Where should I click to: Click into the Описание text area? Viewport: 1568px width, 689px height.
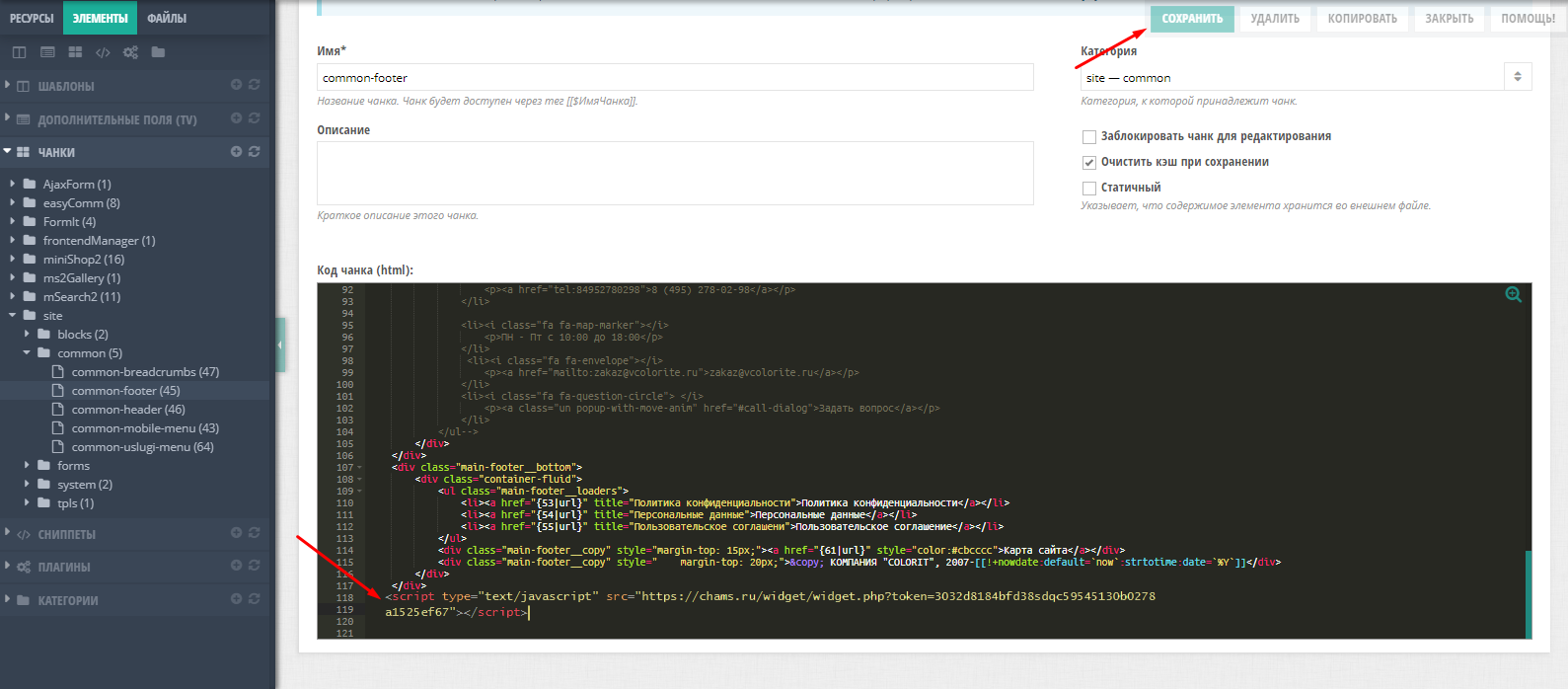675,173
